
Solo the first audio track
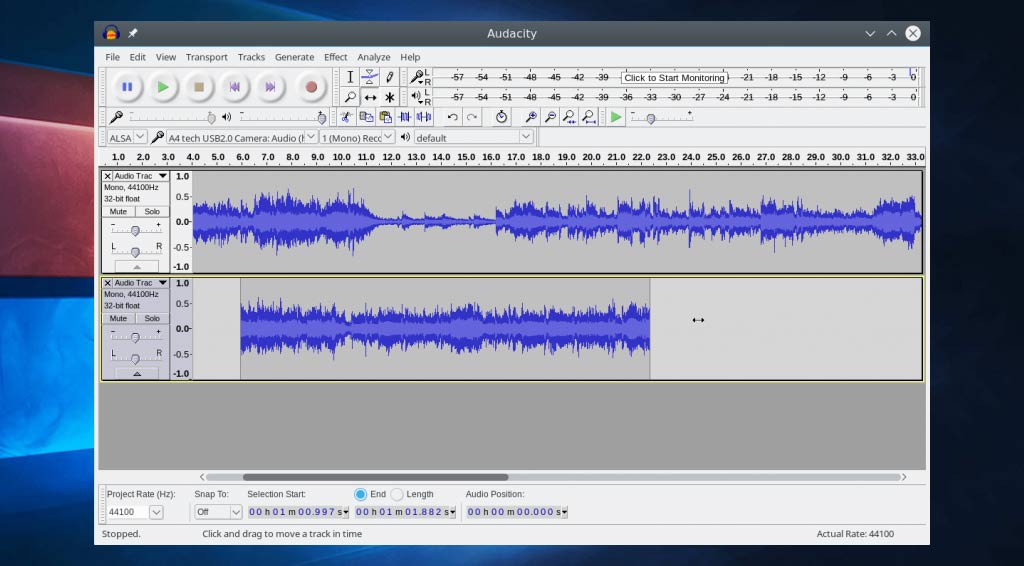[152, 212]
